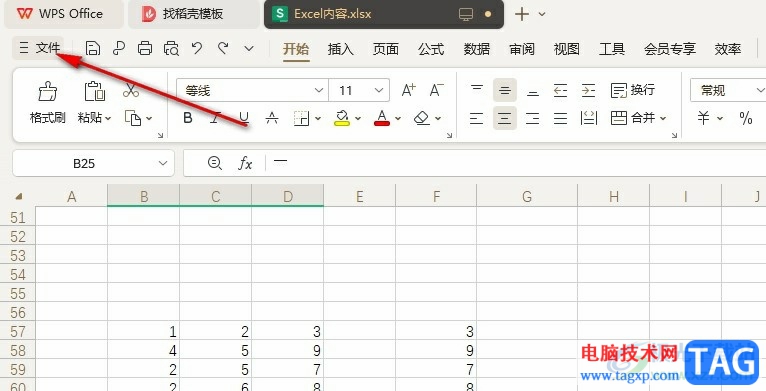The width and height of the screenshot is (766, 391).
Task: Open the 数据 ribbon tab
Action: tap(476, 49)
